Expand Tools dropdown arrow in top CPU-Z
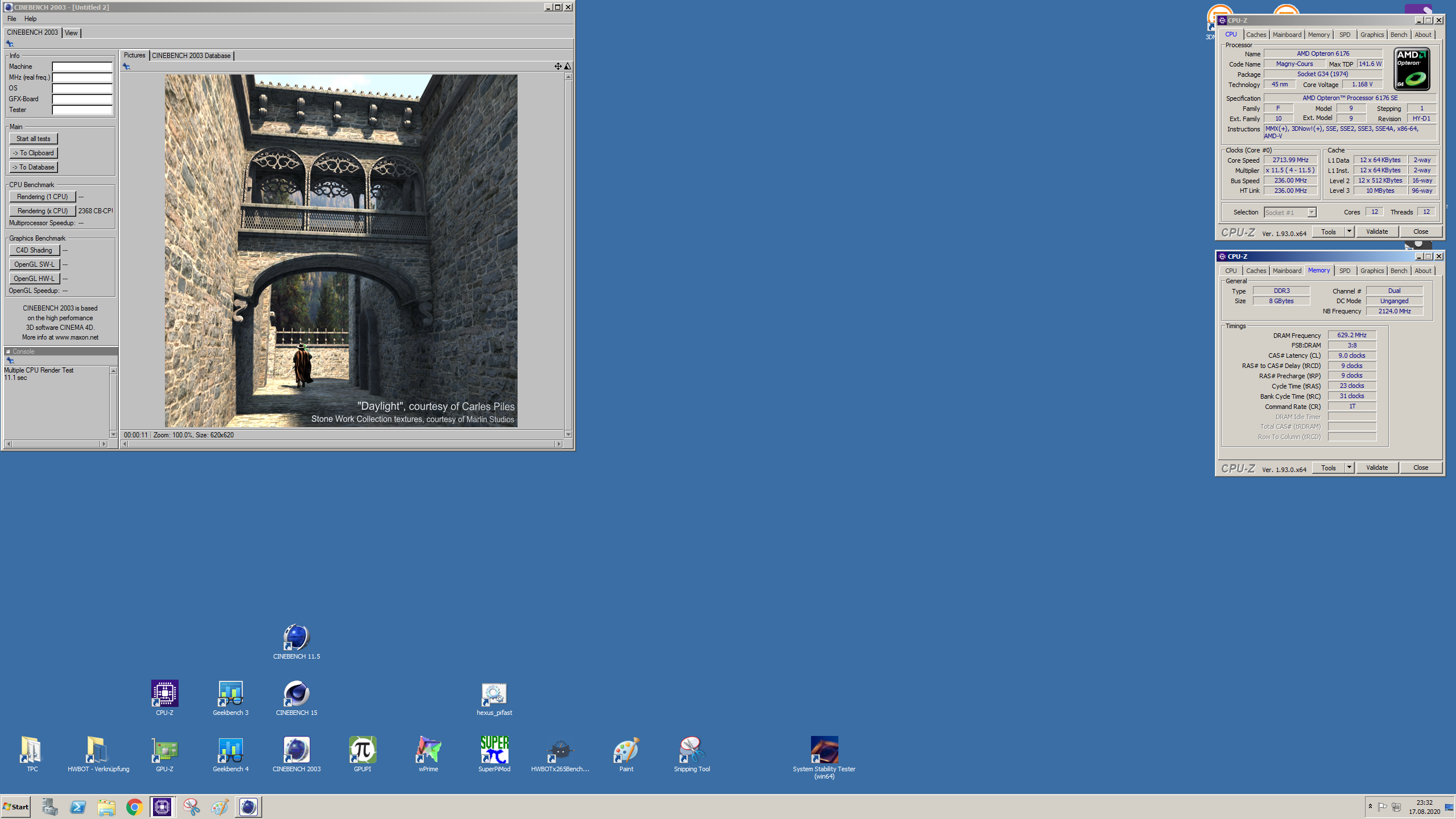This screenshot has height=819, width=1456. click(x=1349, y=231)
